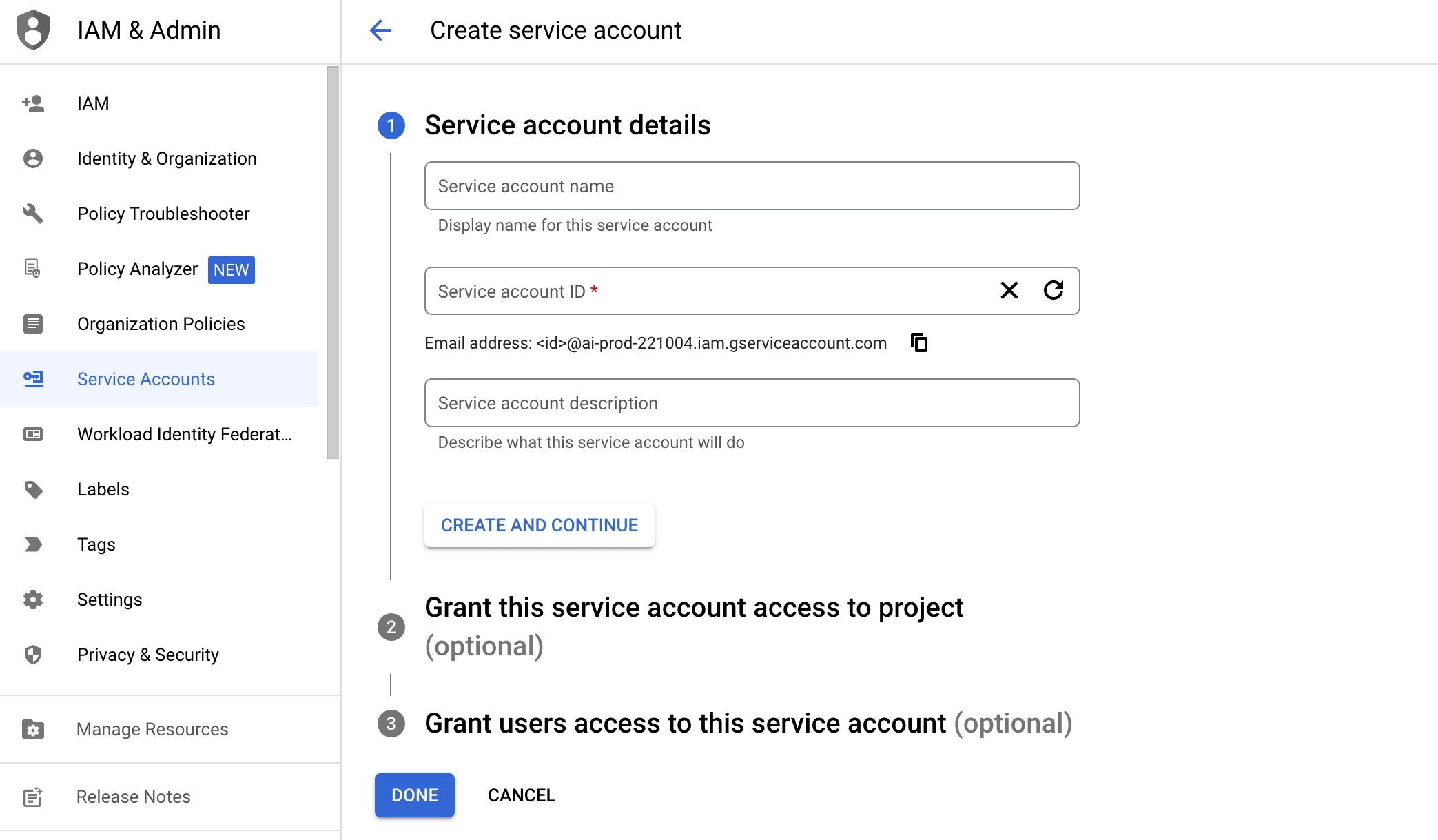The width and height of the screenshot is (1438, 840).
Task: Copy the service account email address
Action: [919, 342]
